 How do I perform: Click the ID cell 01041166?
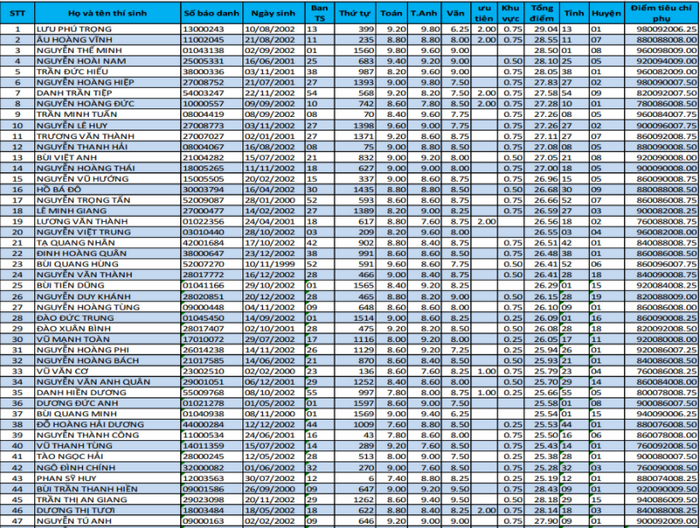pos(212,286)
